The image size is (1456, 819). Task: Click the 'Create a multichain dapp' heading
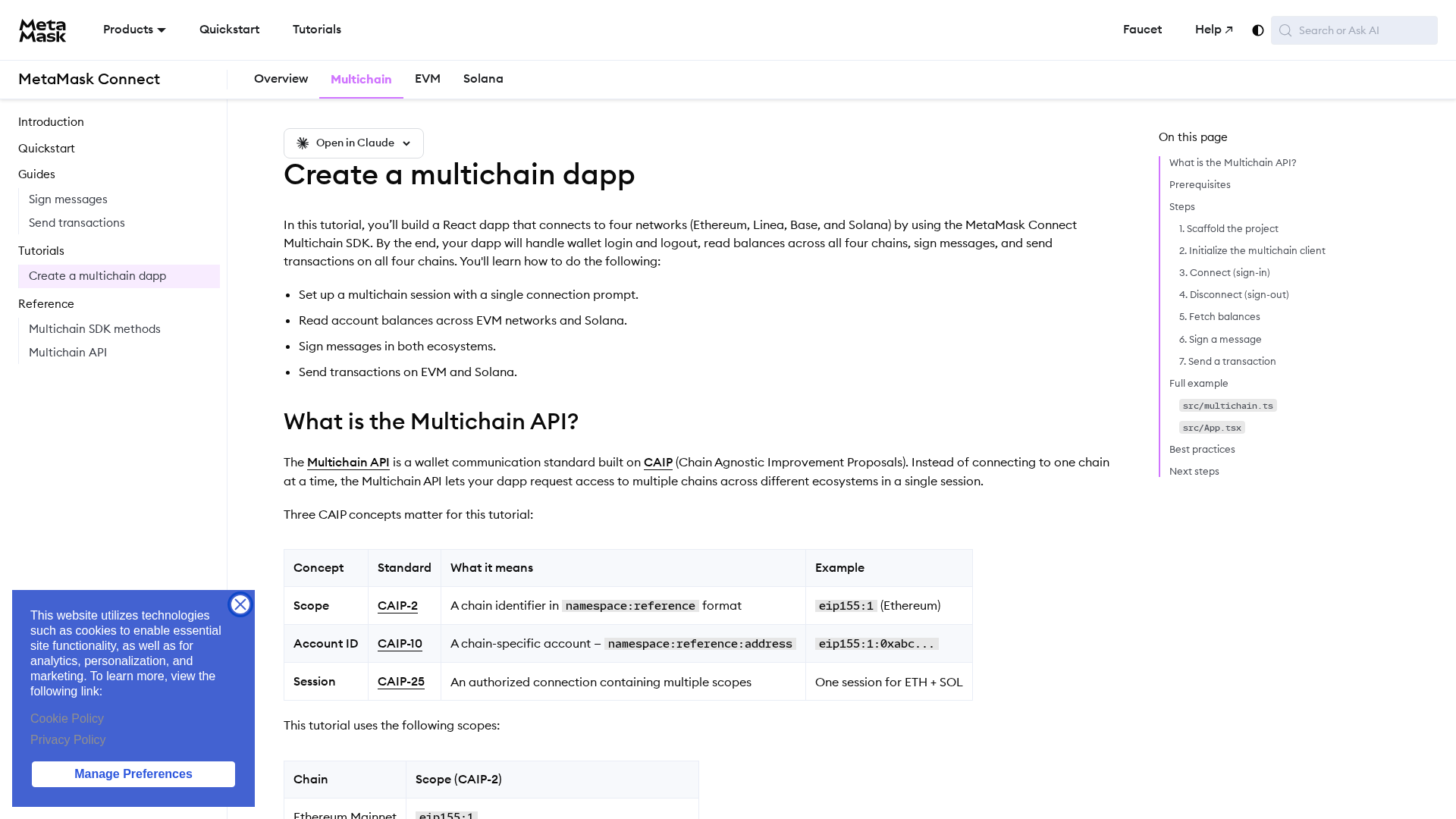click(459, 175)
